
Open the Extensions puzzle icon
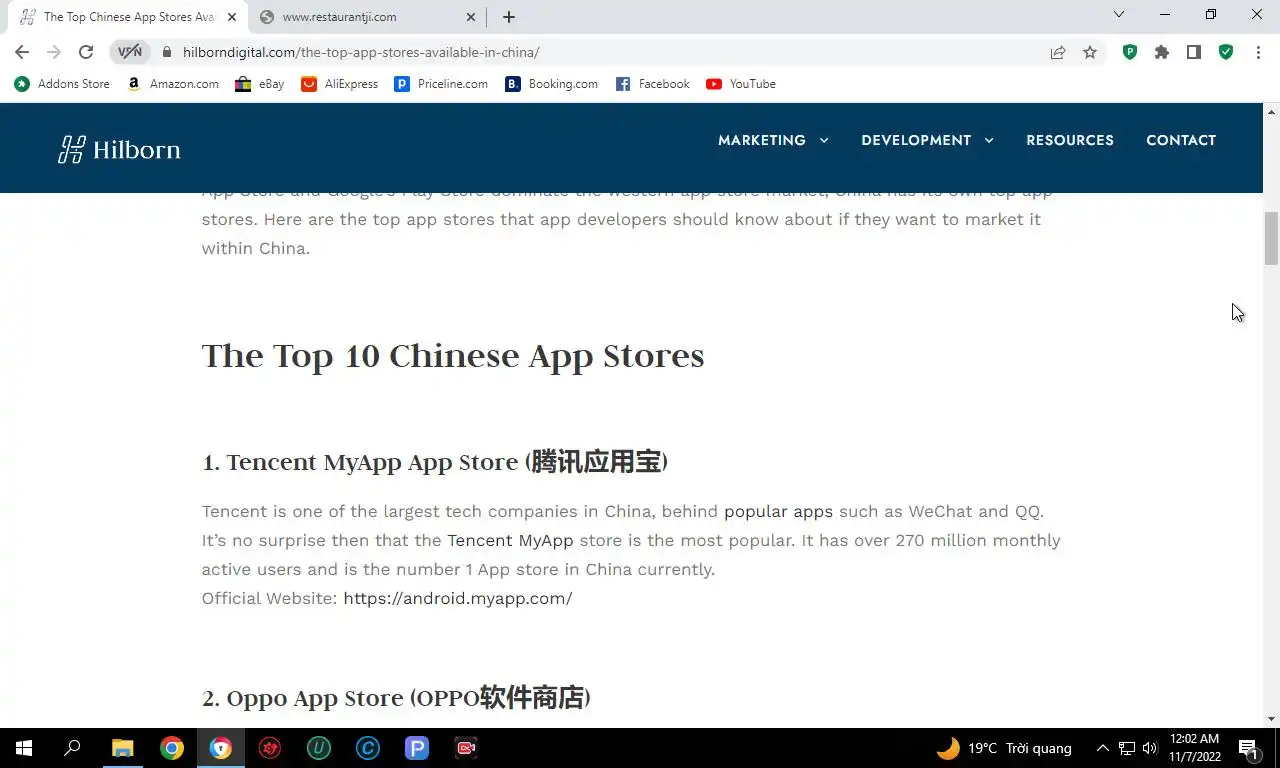[x=1162, y=52]
